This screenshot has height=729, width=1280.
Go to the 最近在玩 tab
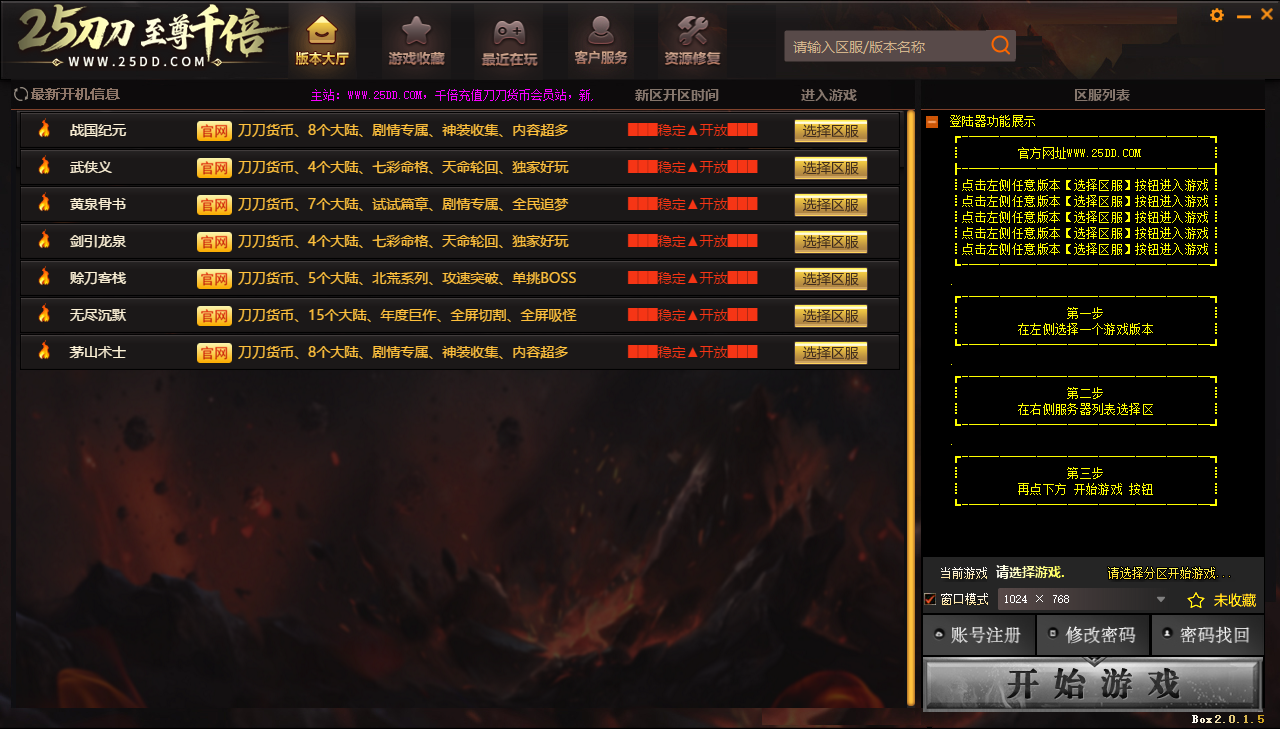510,41
